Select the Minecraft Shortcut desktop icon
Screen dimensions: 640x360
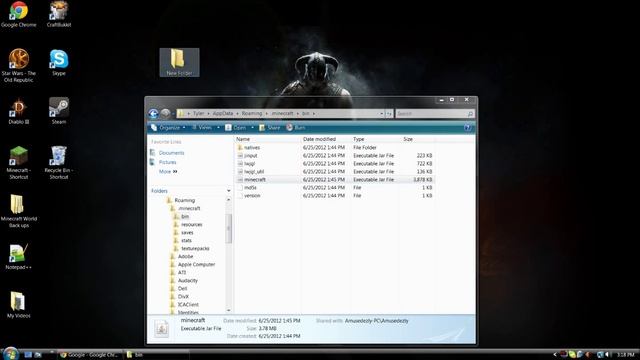[x=18, y=162]
